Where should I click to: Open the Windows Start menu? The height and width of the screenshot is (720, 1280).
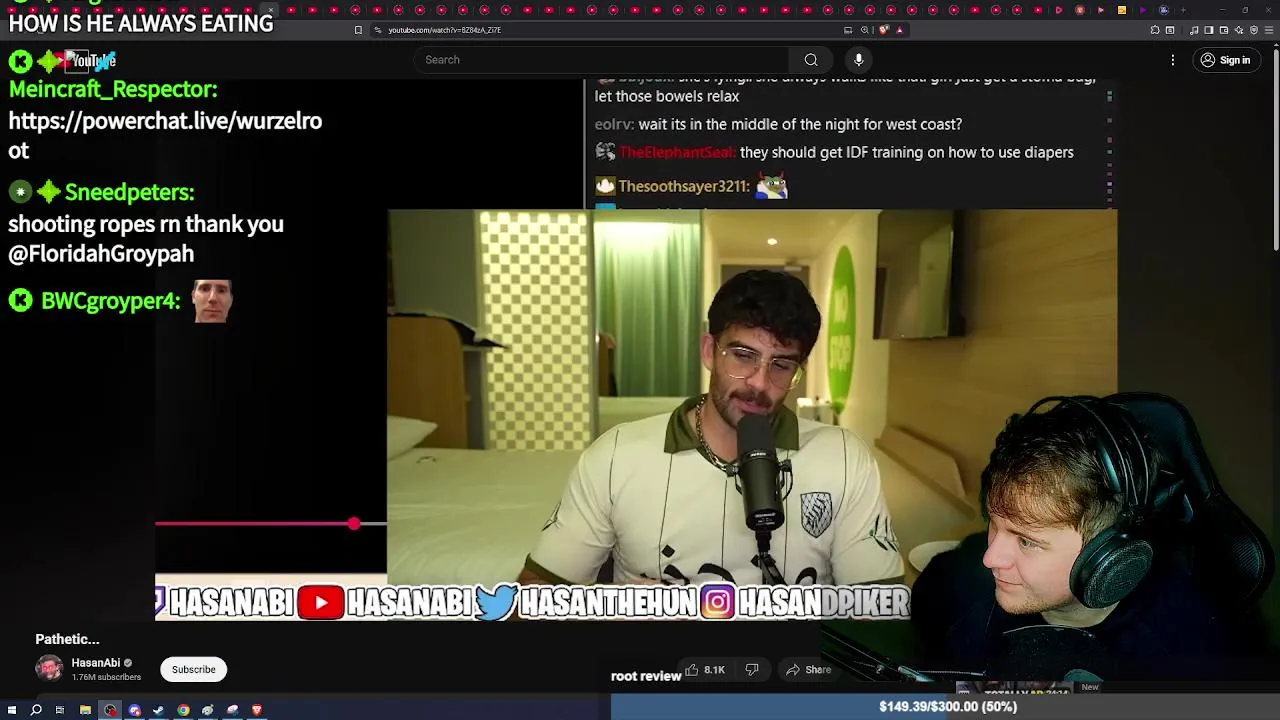click(x=12, y=710)
